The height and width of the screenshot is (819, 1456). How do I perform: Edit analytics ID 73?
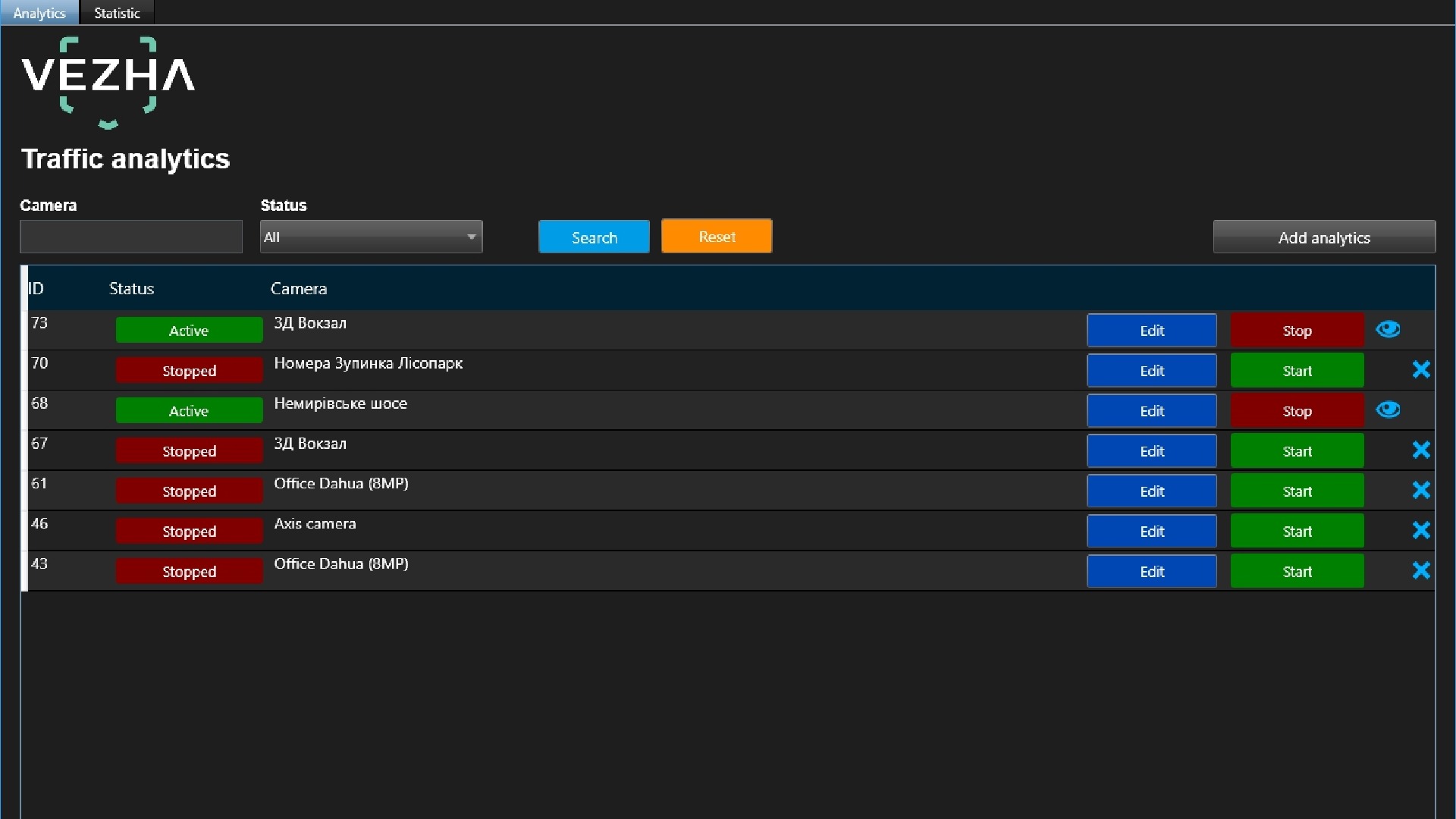1151,331
